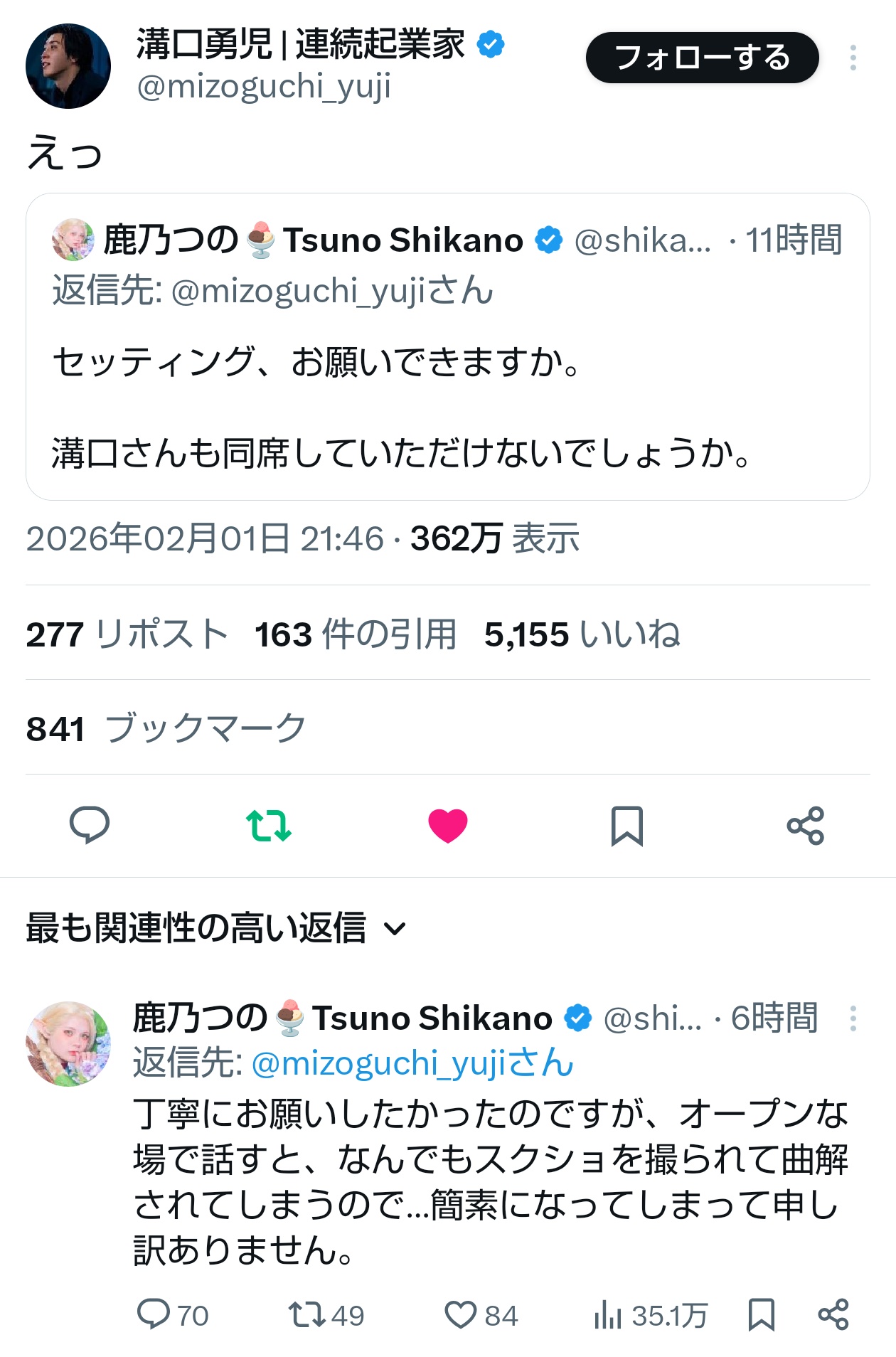The height and width of the screenshot is (1357, 896).
Task: Open three-dot menu beside フォローする button
Action: point(853,58)
